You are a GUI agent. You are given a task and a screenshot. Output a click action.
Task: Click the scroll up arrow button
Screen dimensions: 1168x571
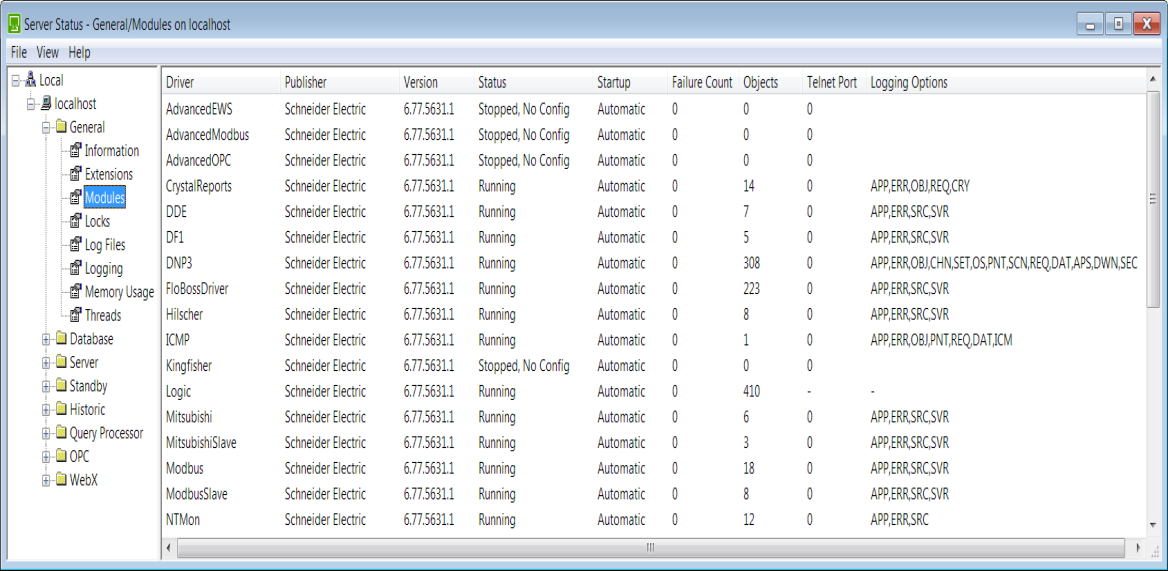click(x=1153, y=79)
